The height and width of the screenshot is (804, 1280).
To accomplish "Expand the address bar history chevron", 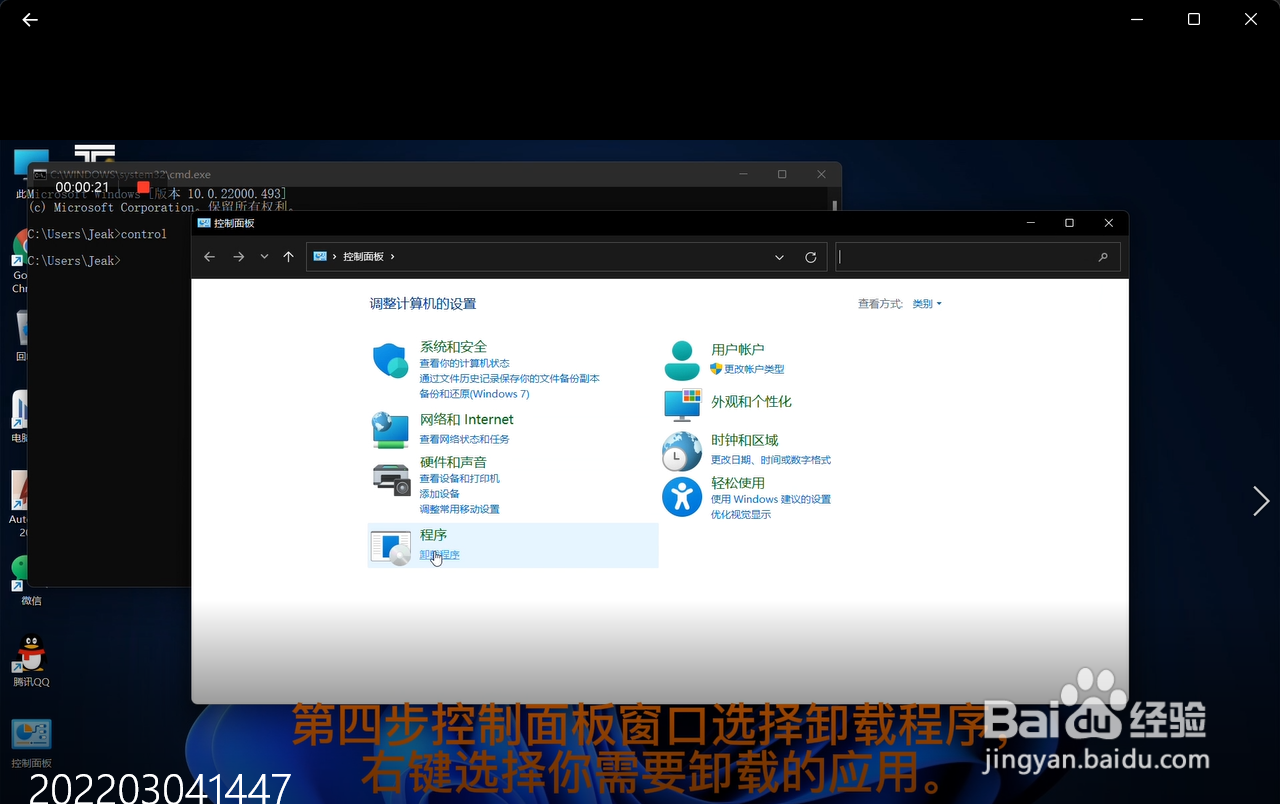I will pos(779,257).
